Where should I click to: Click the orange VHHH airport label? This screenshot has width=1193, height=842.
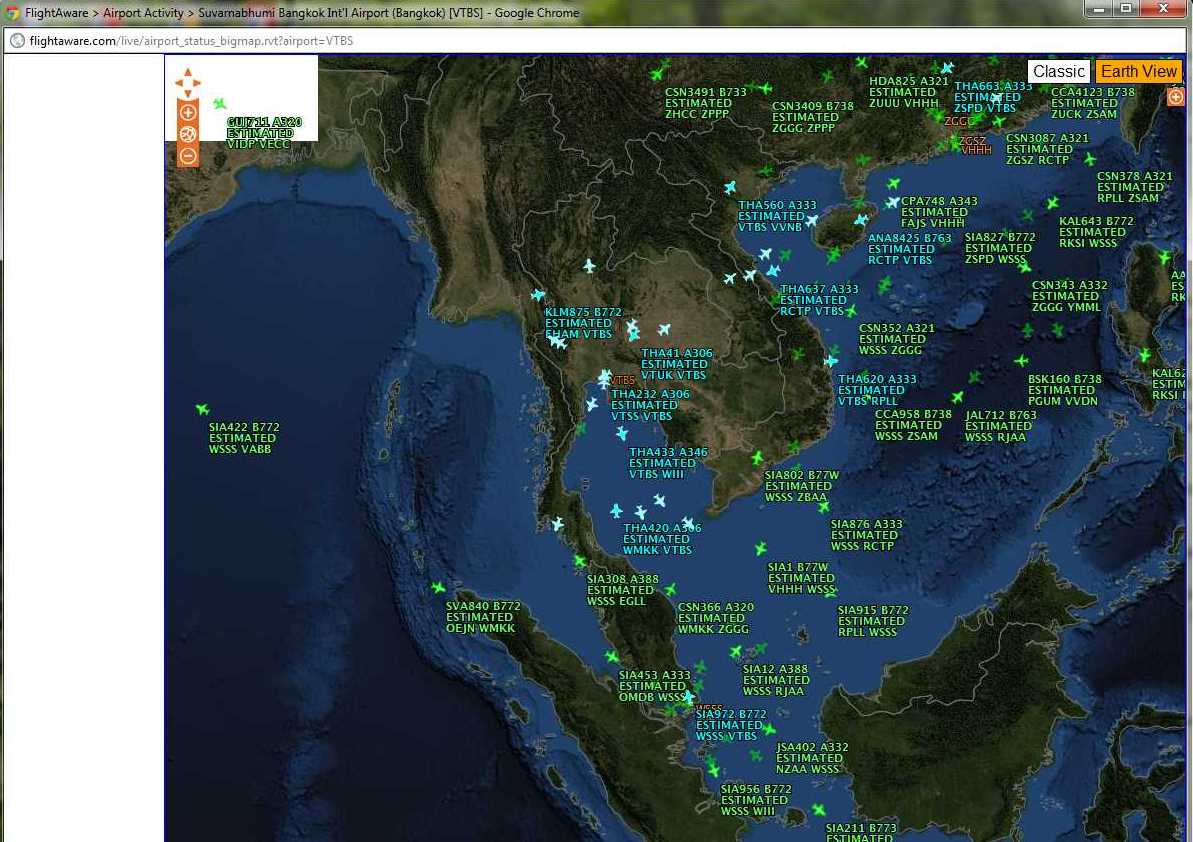pyautogui.click(x=976, y=151)
